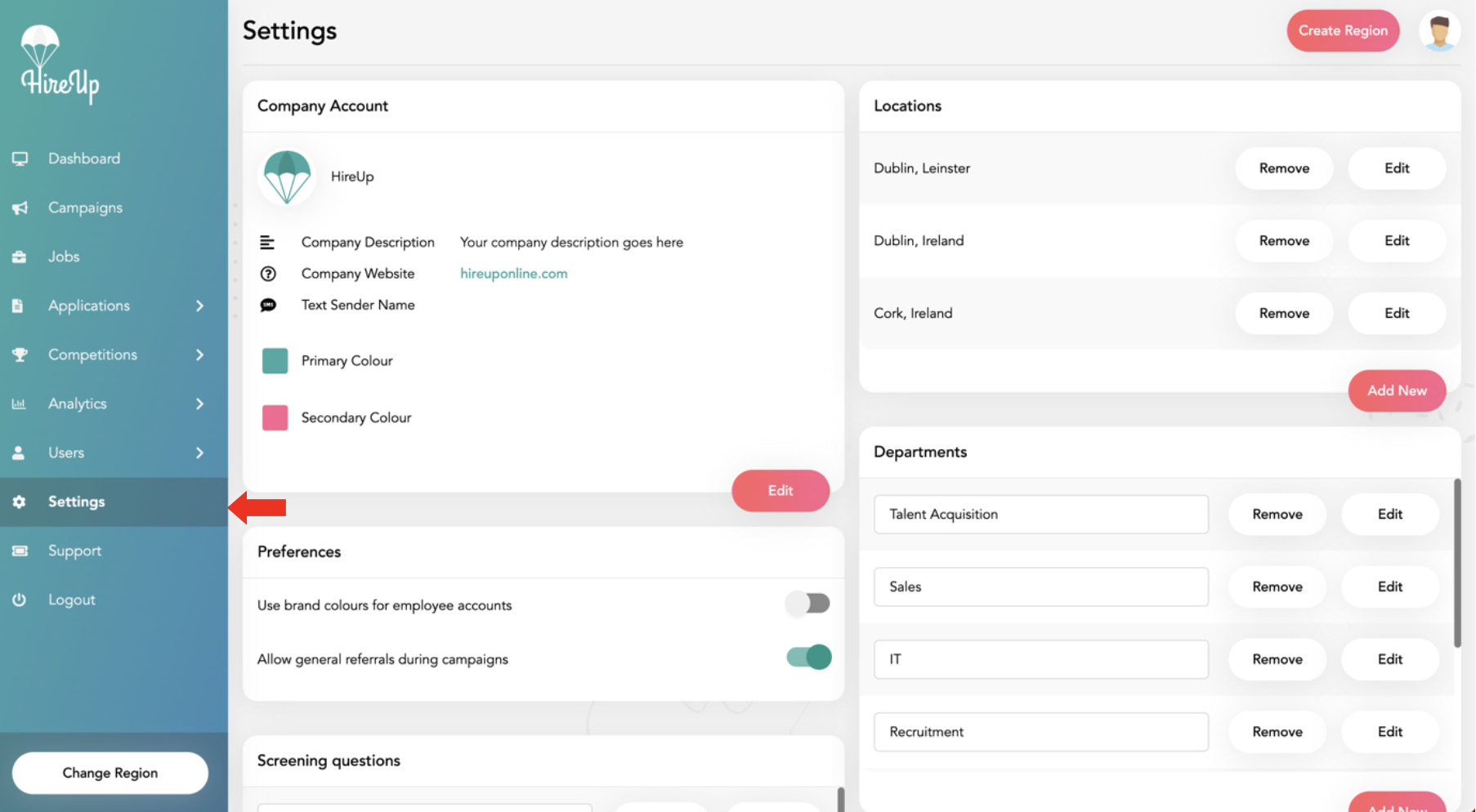Select Settings in the sidebar menu

pos(77,502)
